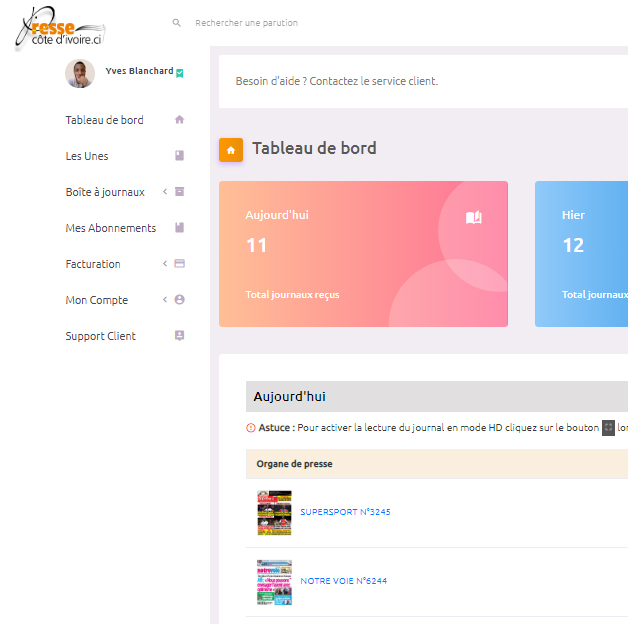Open the SUPERSPORT N°3245 link
628x624 pixels.
click(345, 512)
